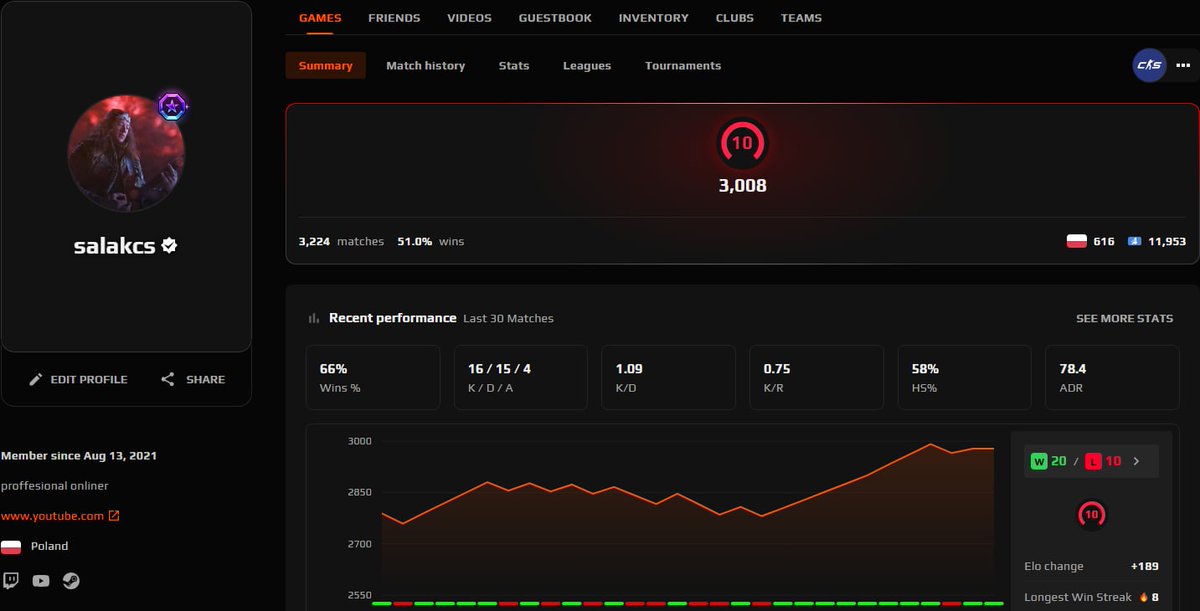The height and width of the screenshot is (611, 1200).
Task: Open the Leagues sub-tab
Action: pyautogui.click(x=587, y=66)
